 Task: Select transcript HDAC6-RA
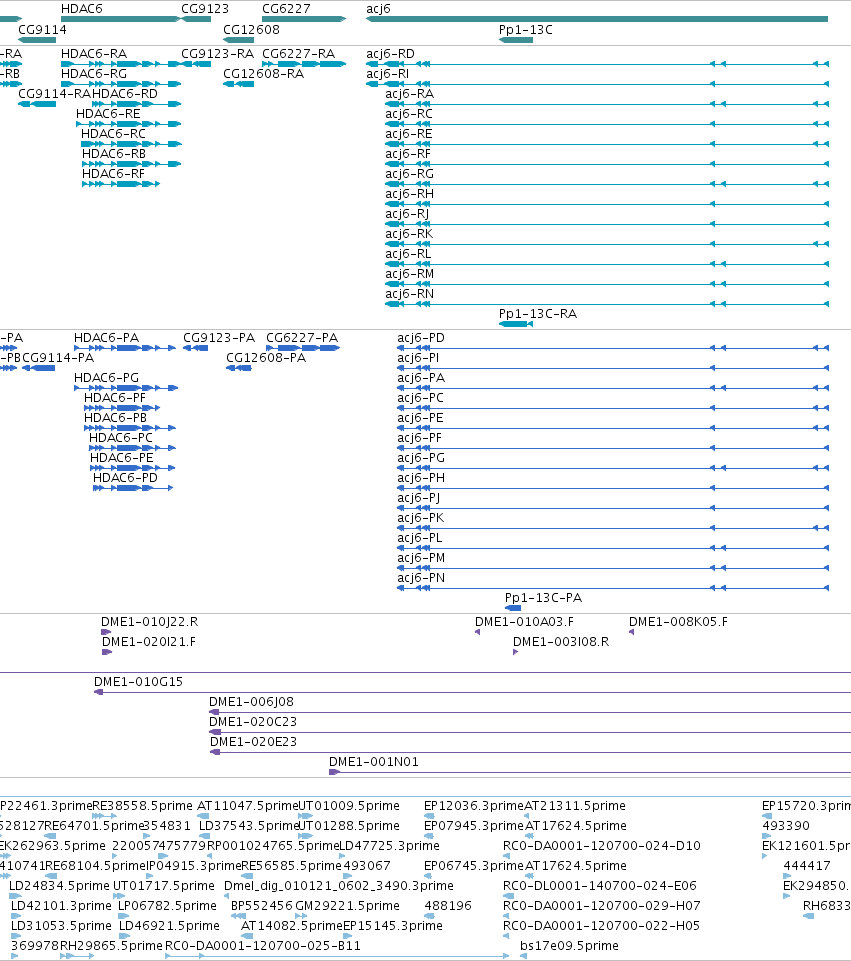[x=94, y=53]
